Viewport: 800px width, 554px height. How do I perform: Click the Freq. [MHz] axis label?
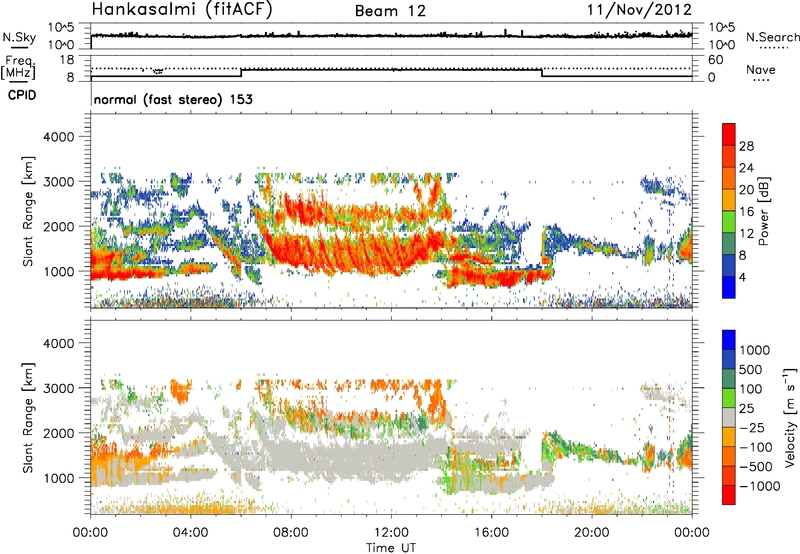(x=19, y=67)
